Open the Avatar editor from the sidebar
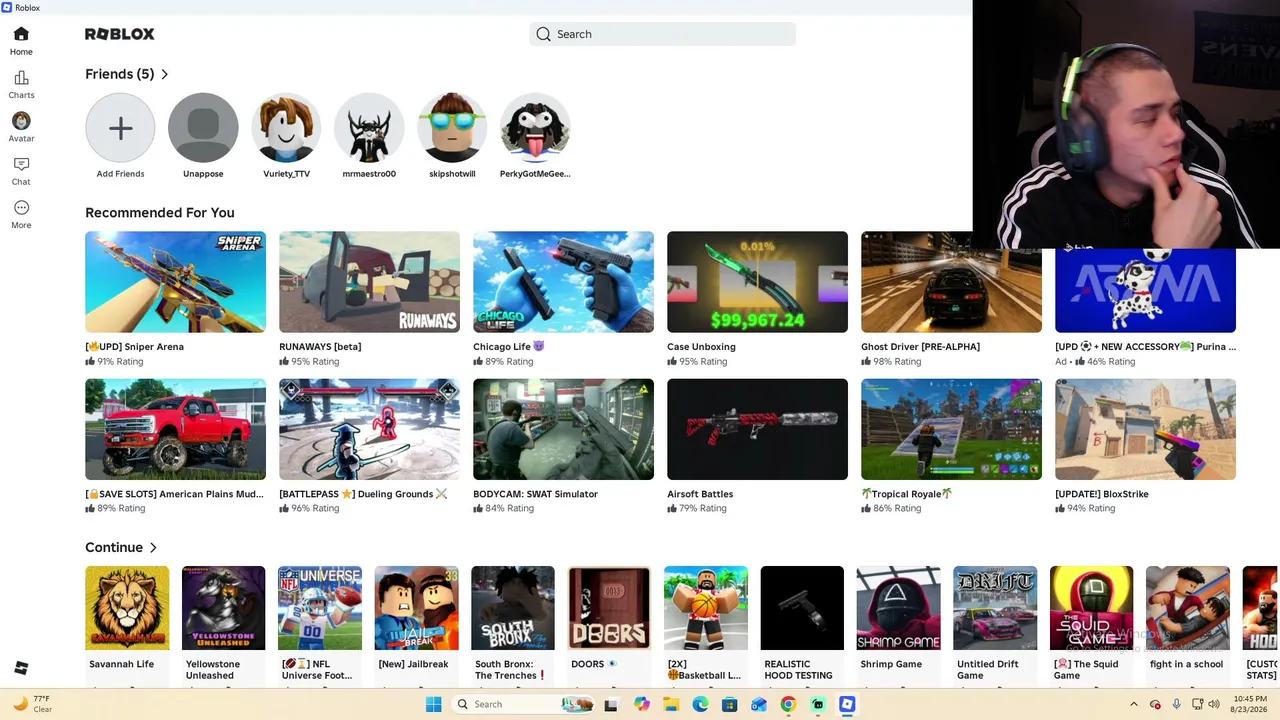 [21, 127]
